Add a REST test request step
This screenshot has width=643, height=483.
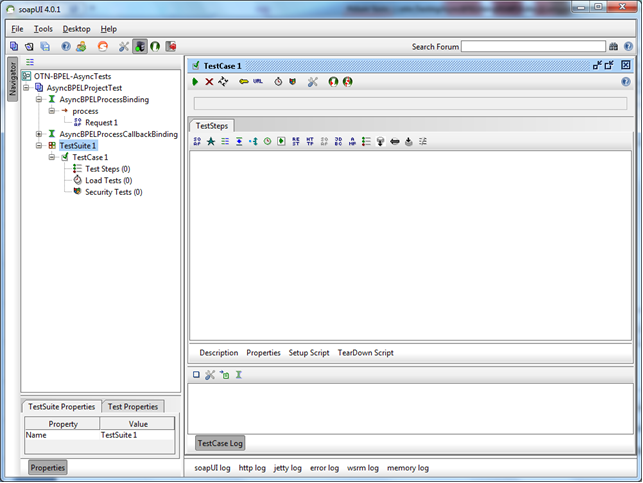coord(296,141)
